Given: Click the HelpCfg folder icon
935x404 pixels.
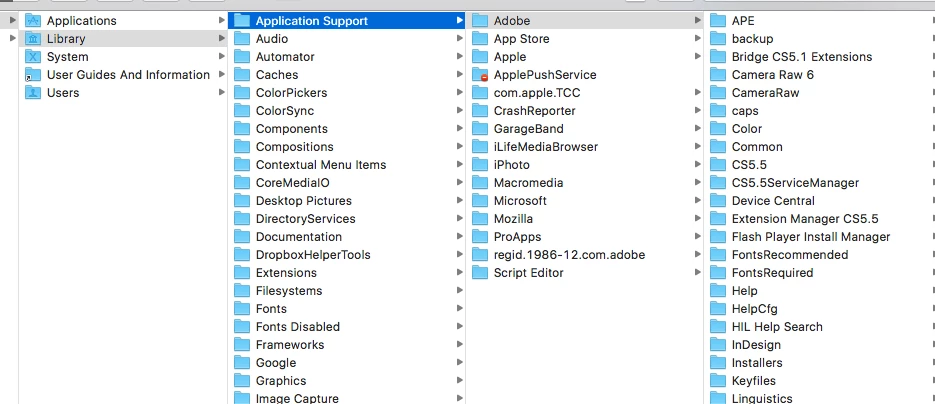Looking at the screenshot, I should pyautogui.click(x=718, y=309).
